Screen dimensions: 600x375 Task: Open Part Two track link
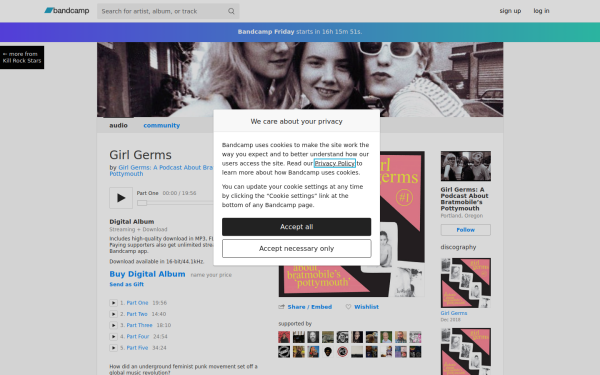(137, 314)
